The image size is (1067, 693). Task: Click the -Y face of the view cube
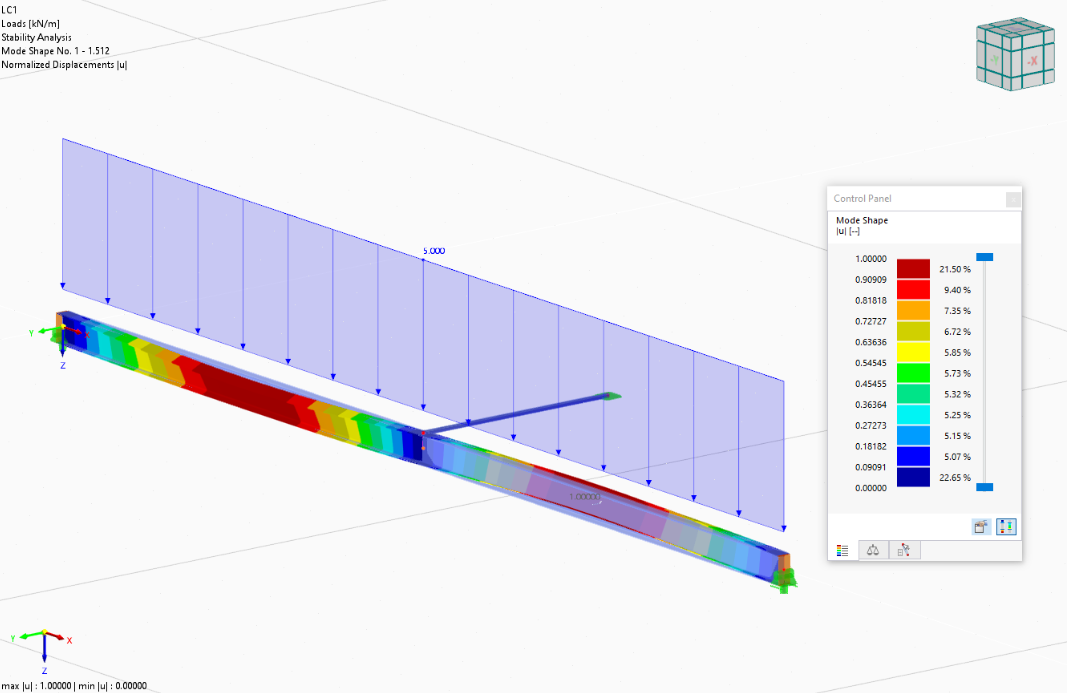coord(996,60)
